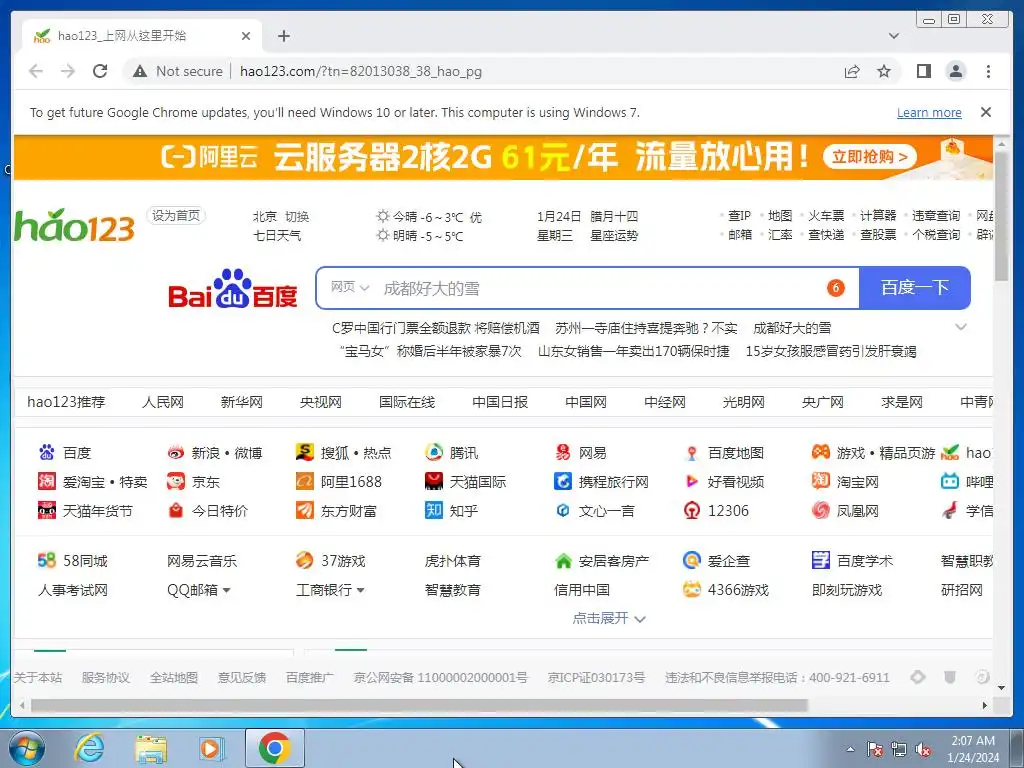This screenshot has width=1024, height=768.
Task: Select the 人民网 navigation tab
Action: [x=163, y=402]
